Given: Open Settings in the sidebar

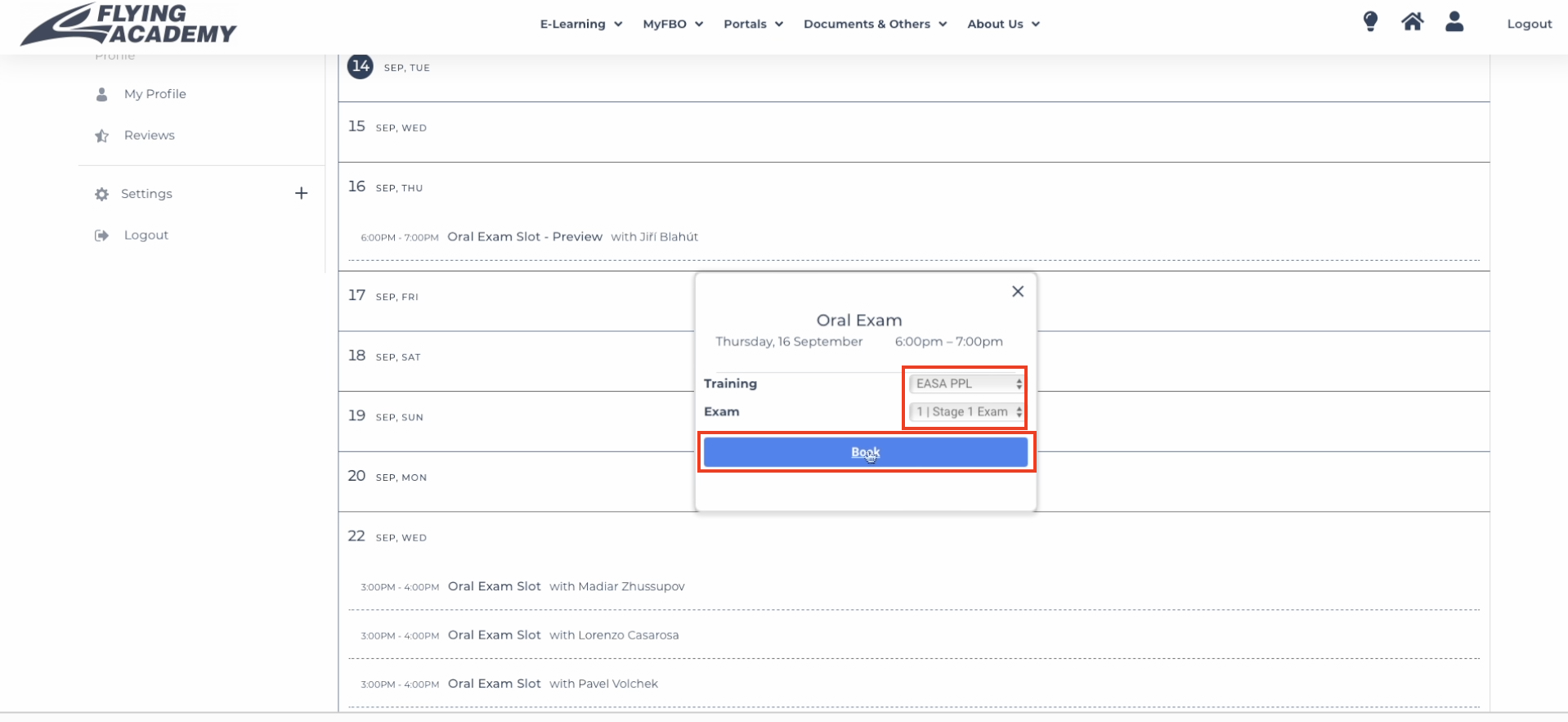Looking at the screenshot, I should click(x=146, y=194).
